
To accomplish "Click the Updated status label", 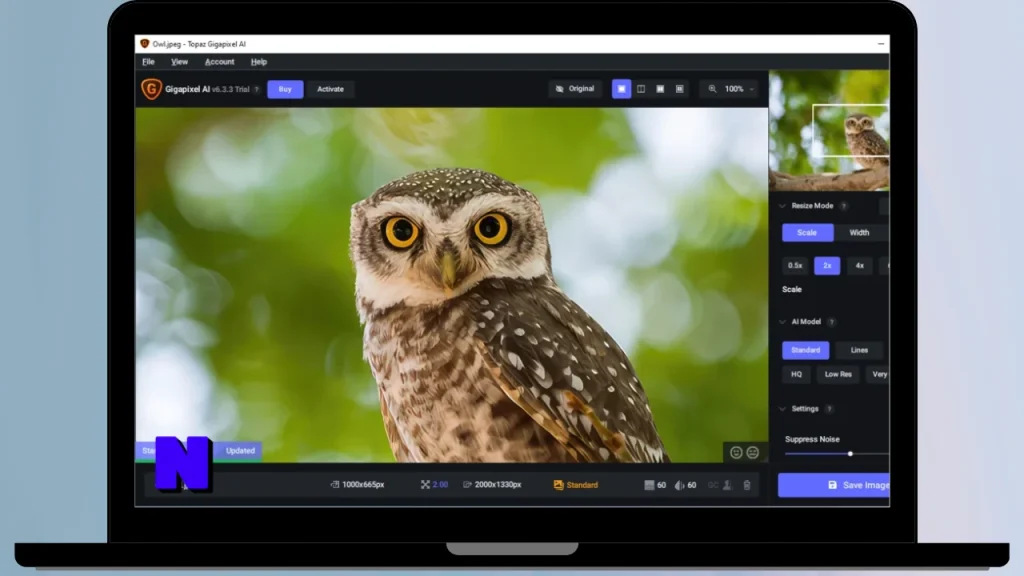I will (240, 451).
